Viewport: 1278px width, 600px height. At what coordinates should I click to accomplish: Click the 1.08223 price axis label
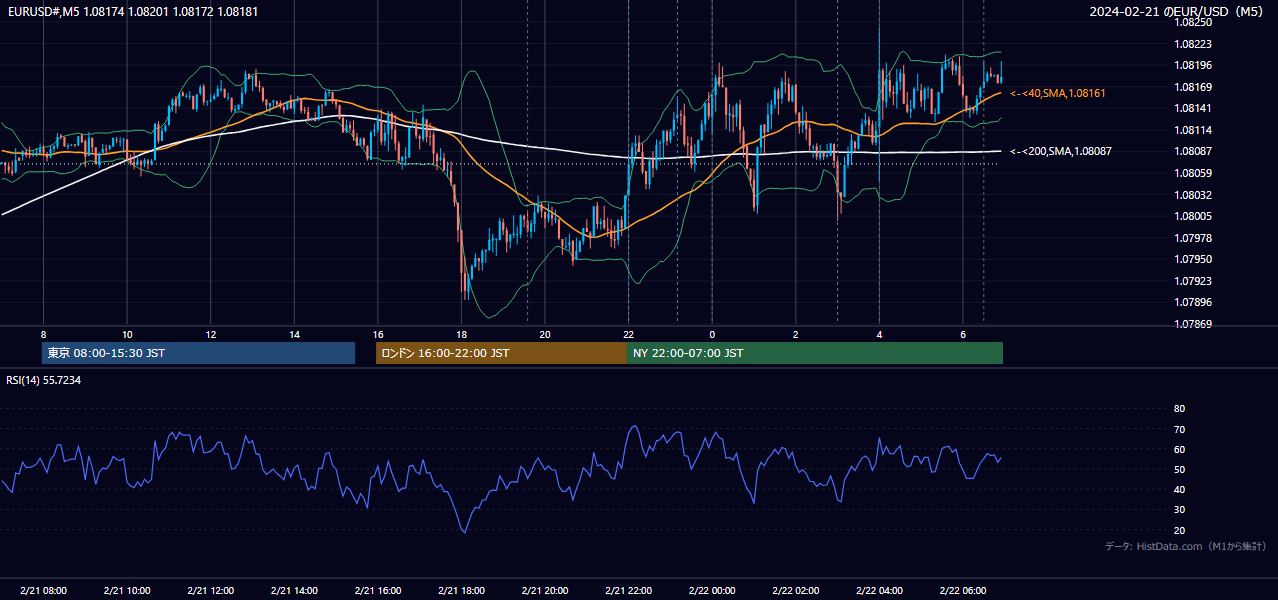click(1193, 44)
